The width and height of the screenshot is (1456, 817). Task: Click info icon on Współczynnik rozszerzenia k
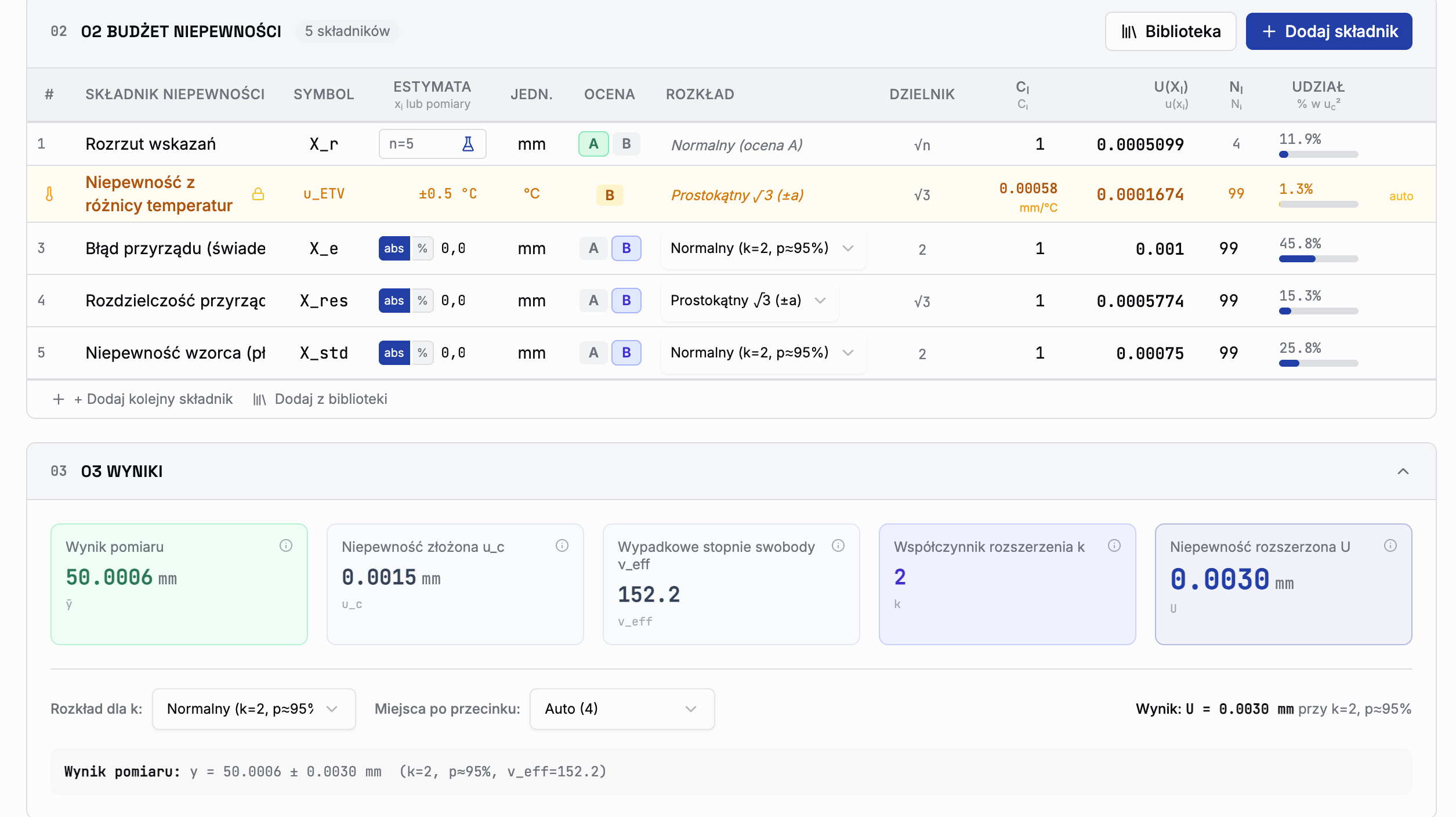(x=1114, y=545)
